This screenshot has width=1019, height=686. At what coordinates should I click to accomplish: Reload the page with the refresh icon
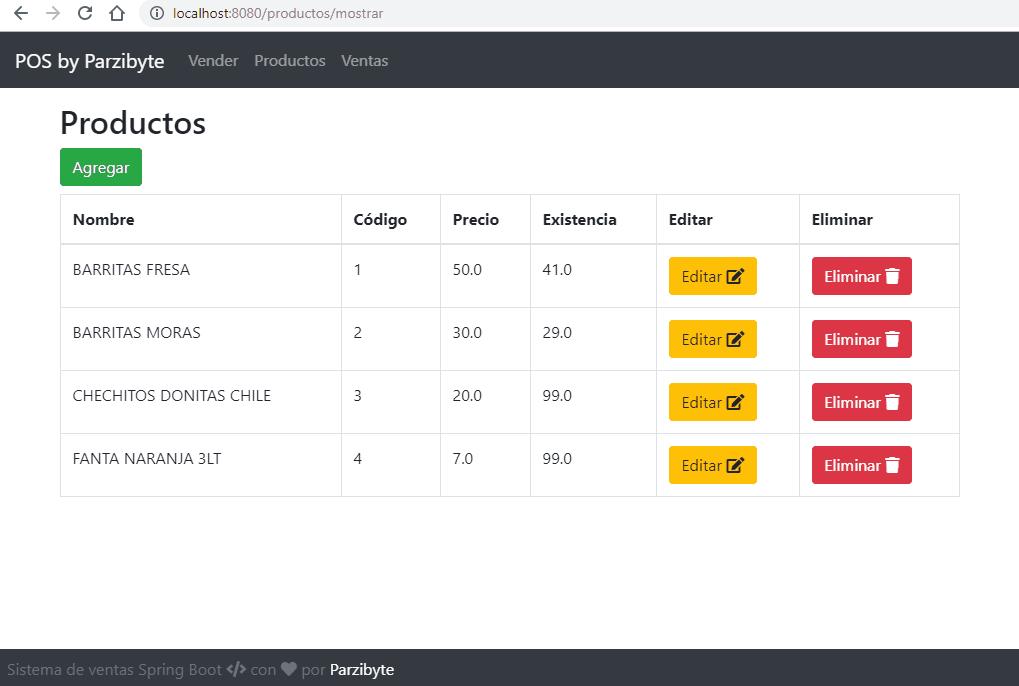click(84, 13)
